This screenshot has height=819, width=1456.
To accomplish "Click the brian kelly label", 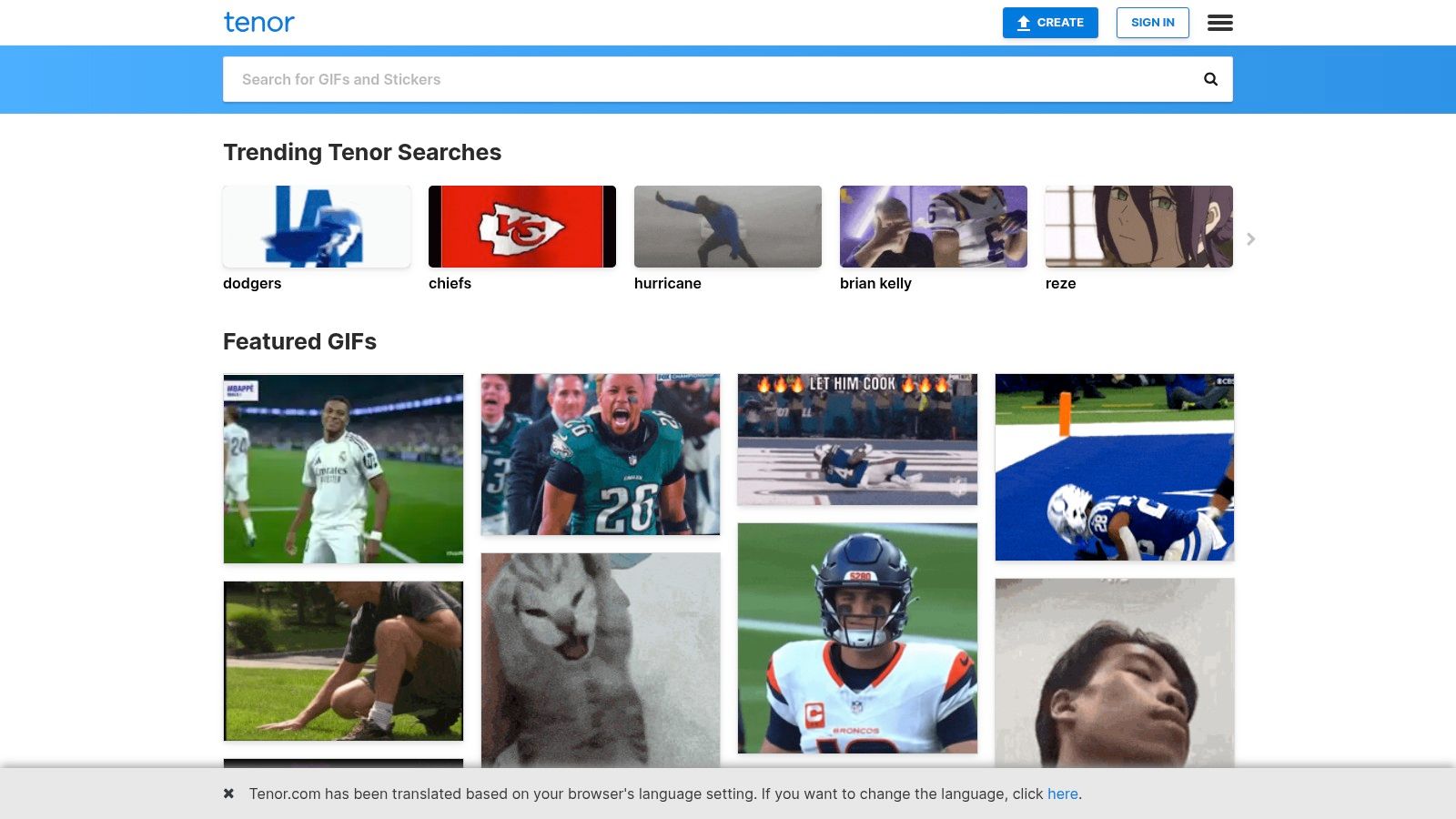I will (875, 283).
